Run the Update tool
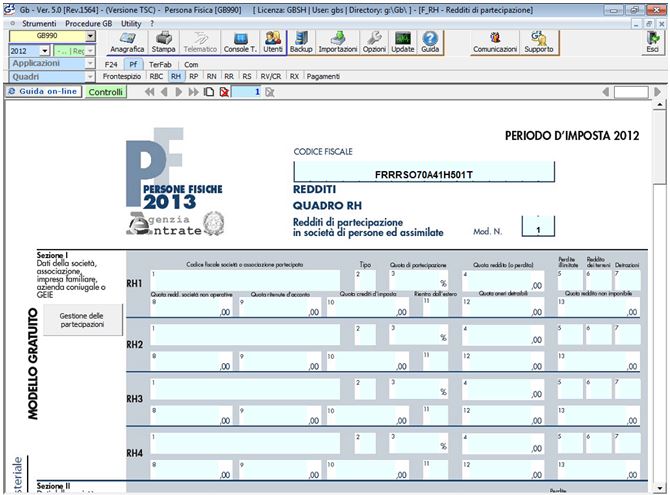 (403, 43)
